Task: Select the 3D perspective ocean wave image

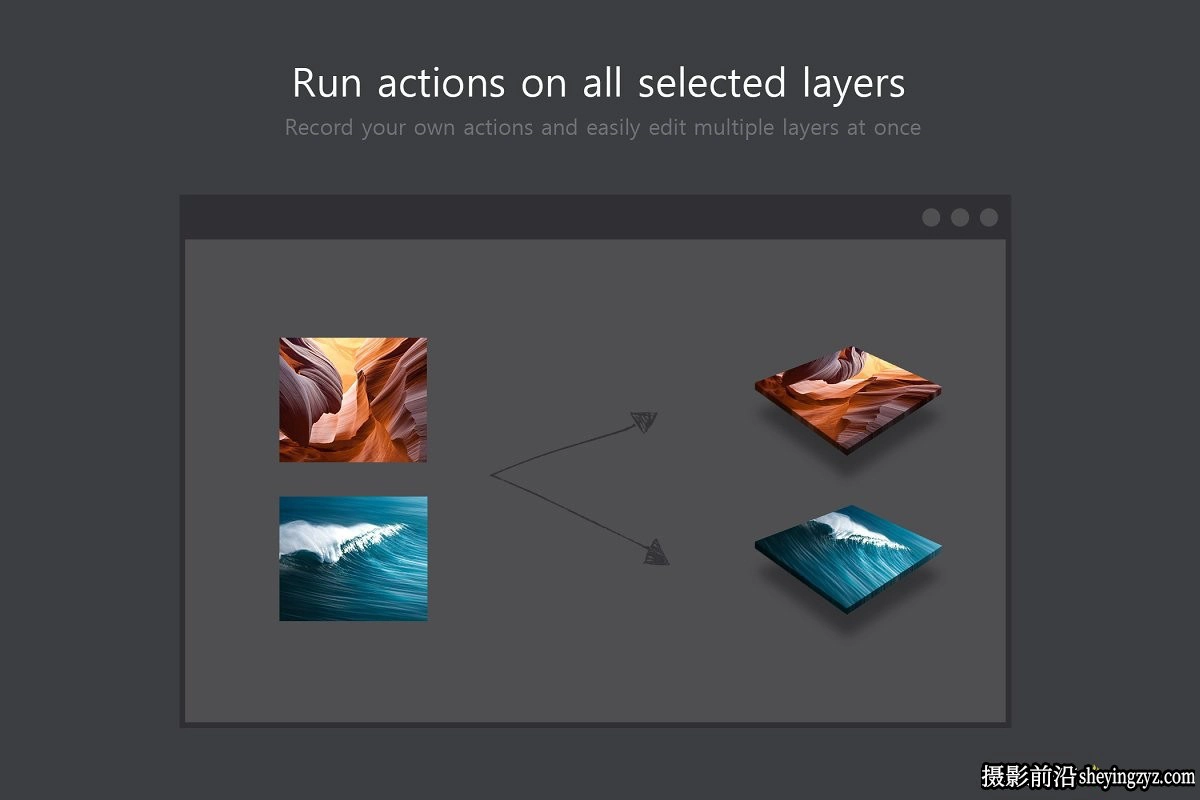Action: coord(848,558)
